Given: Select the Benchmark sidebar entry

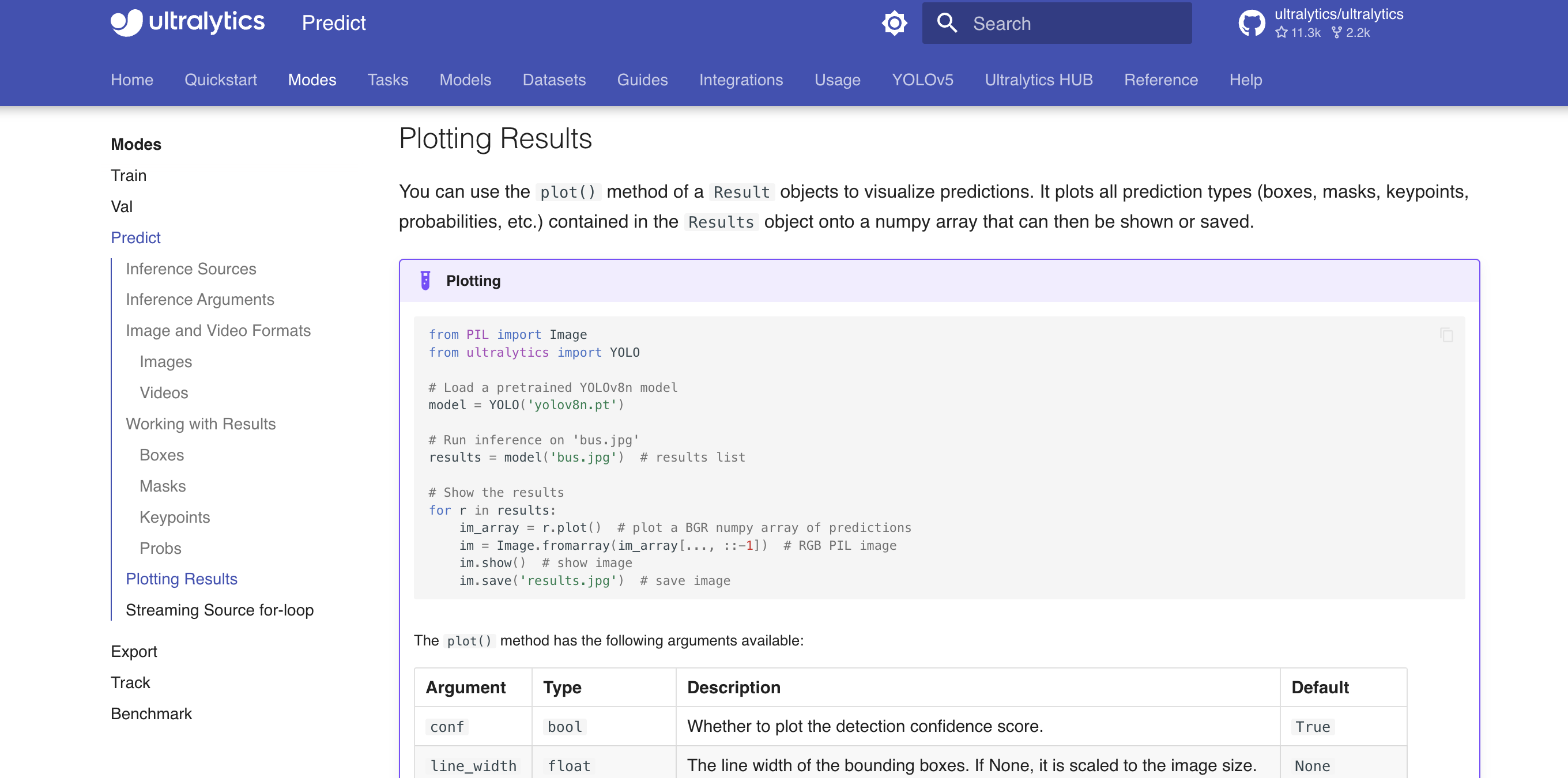Looking at the screenshot, I should pyautogui.click(x=151, y=713).
